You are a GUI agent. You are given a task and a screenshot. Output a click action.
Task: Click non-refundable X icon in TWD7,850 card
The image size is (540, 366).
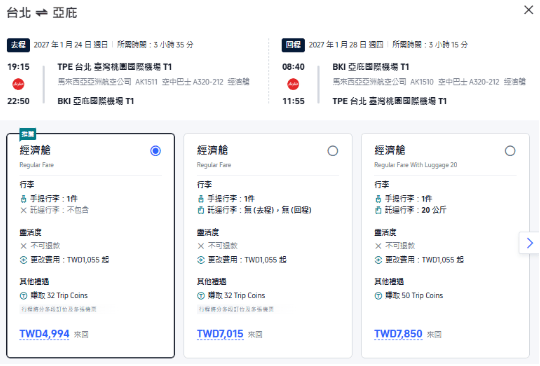coord(378,246)
